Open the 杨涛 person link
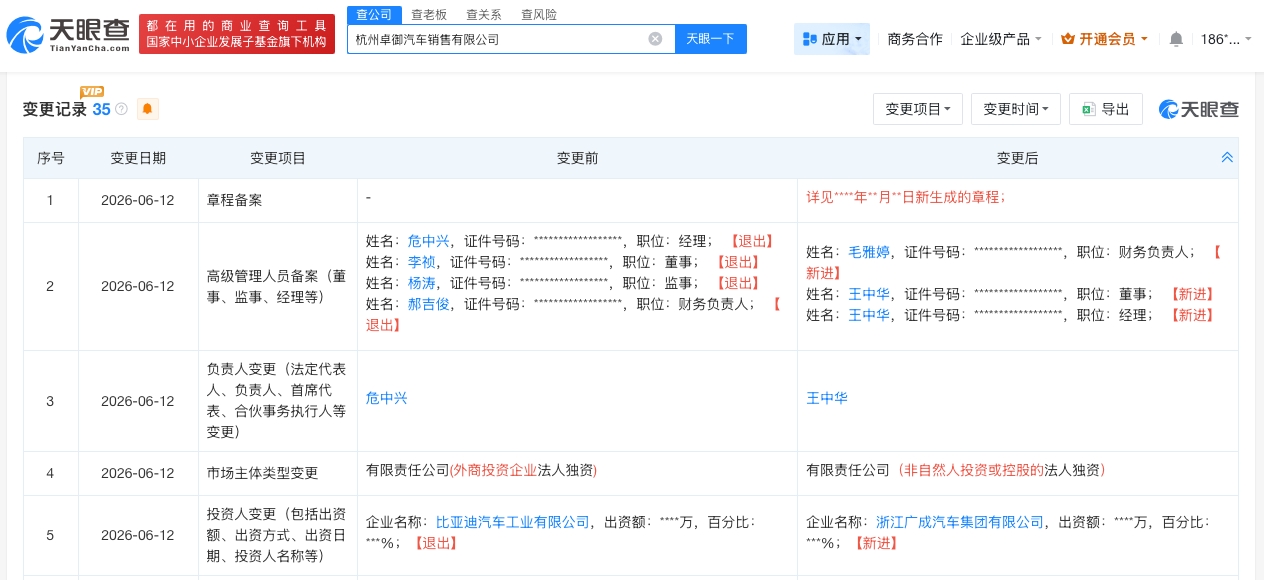Screen dimensions: 1264x580 click(x=422, y=283)
